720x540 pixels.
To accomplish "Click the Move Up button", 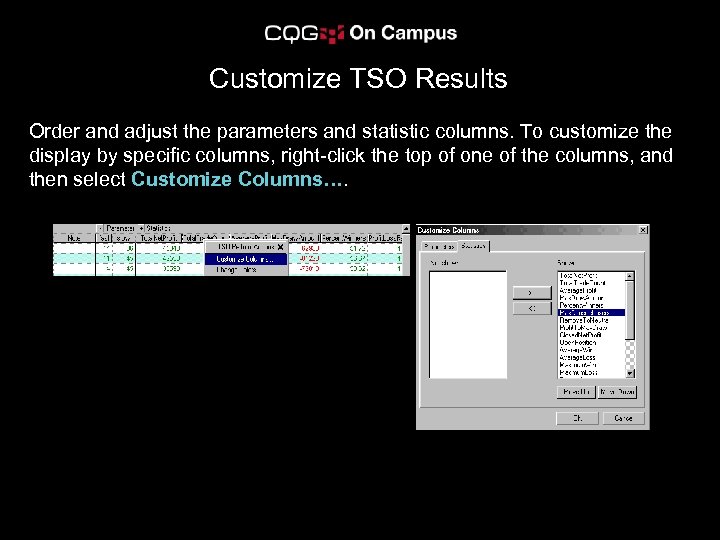I will click(576, 392).
